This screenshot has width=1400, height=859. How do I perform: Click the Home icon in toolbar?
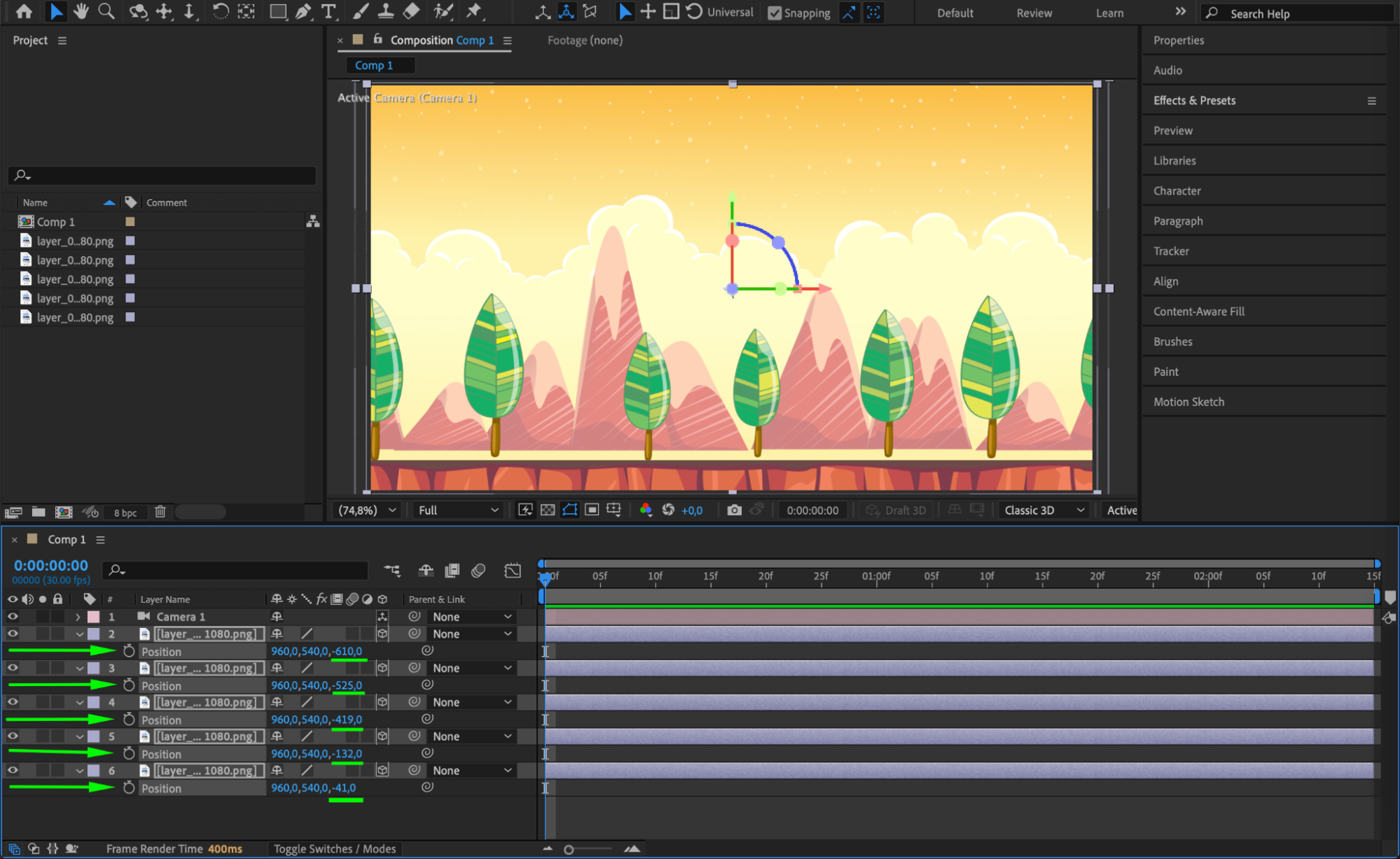click(24, 11)
